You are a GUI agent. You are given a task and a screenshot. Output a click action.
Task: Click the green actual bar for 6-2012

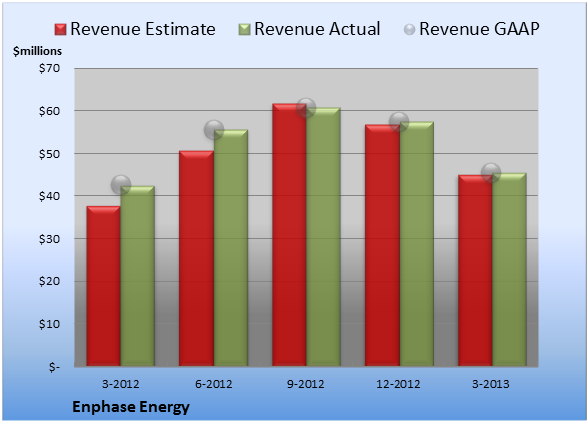click(231, 248)
